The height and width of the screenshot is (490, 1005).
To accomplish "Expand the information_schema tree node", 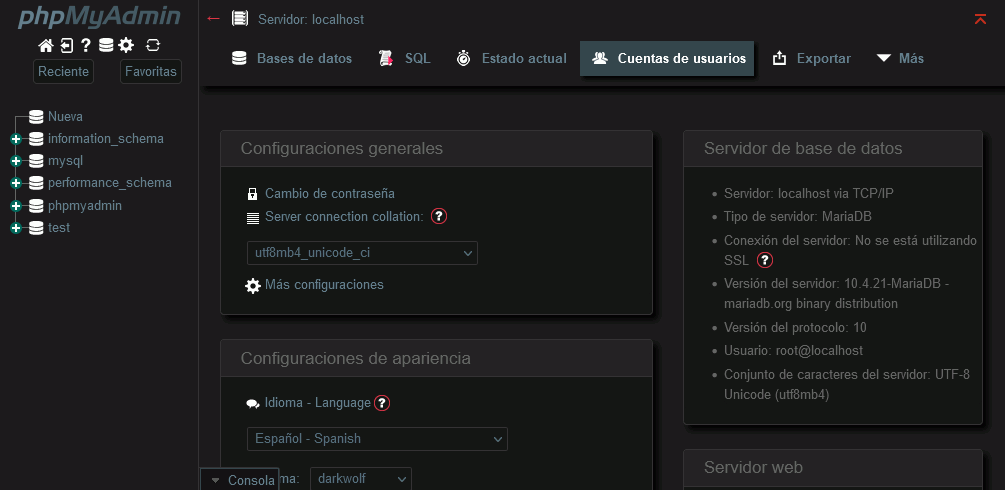I will click(x=16, y=139).
